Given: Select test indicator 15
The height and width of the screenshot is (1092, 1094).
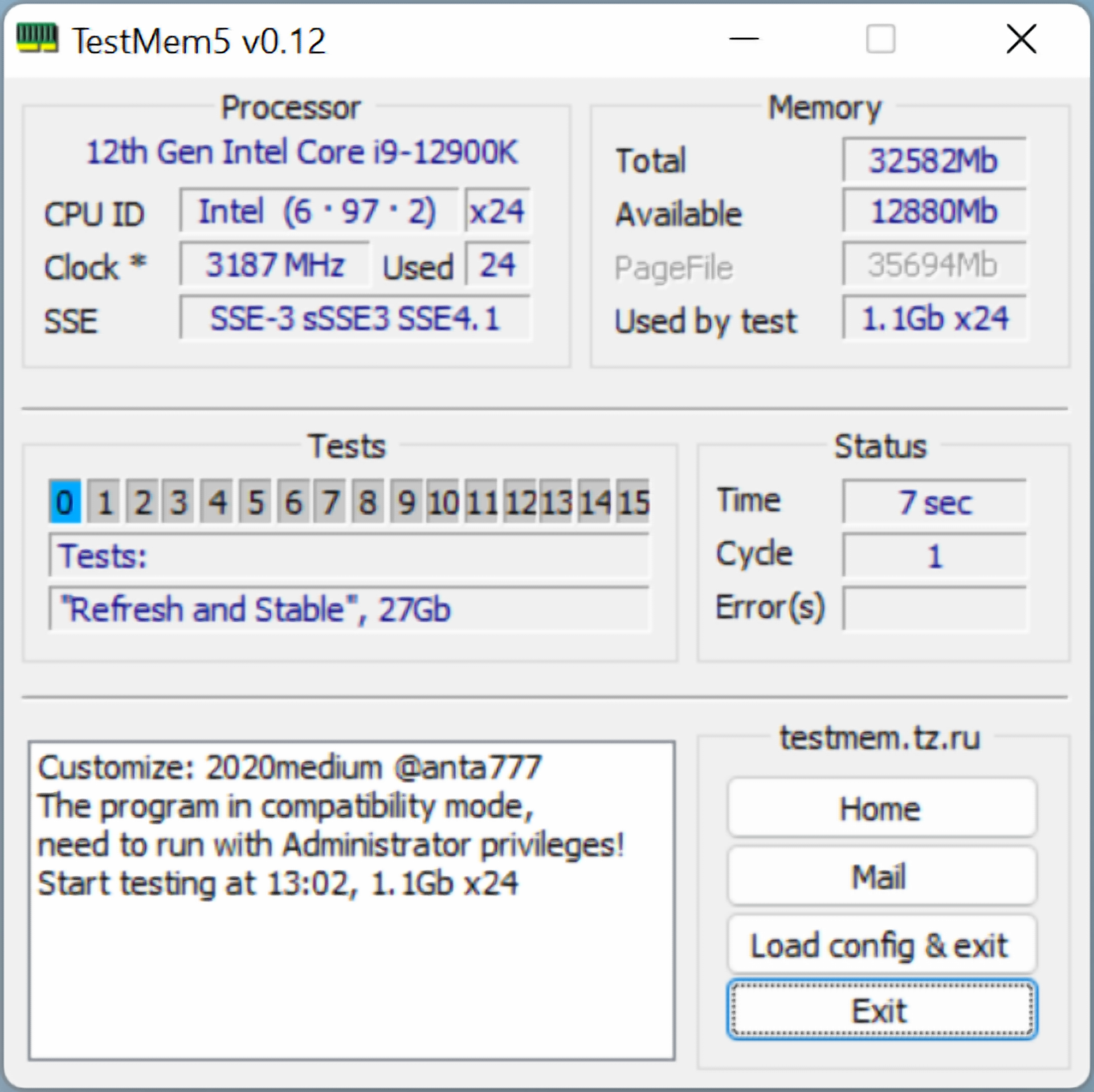Looking at the screenshot, I should pos(634,502).
